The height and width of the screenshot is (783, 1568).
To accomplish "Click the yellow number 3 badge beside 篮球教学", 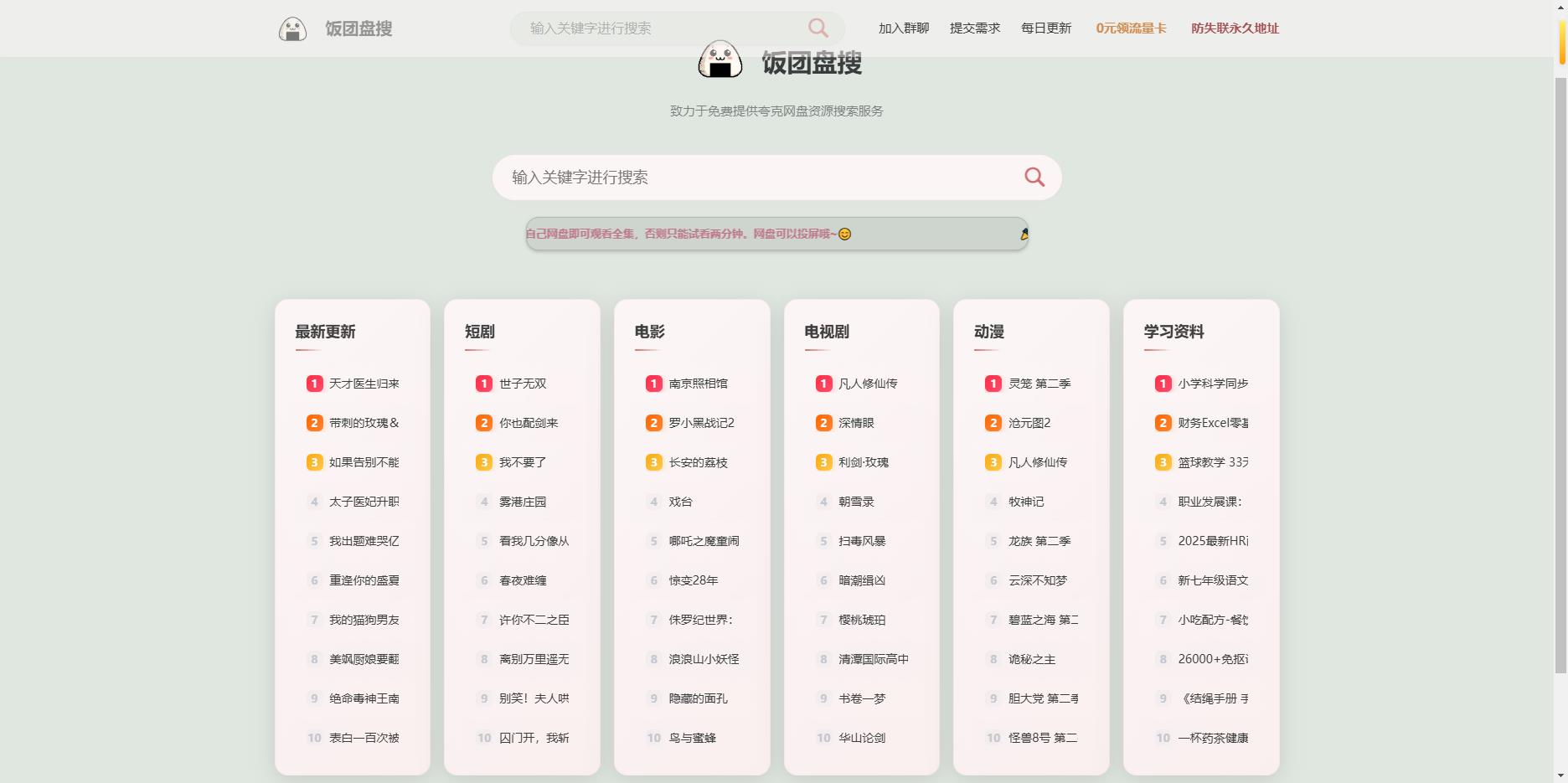I will (x=1163, y=462).
